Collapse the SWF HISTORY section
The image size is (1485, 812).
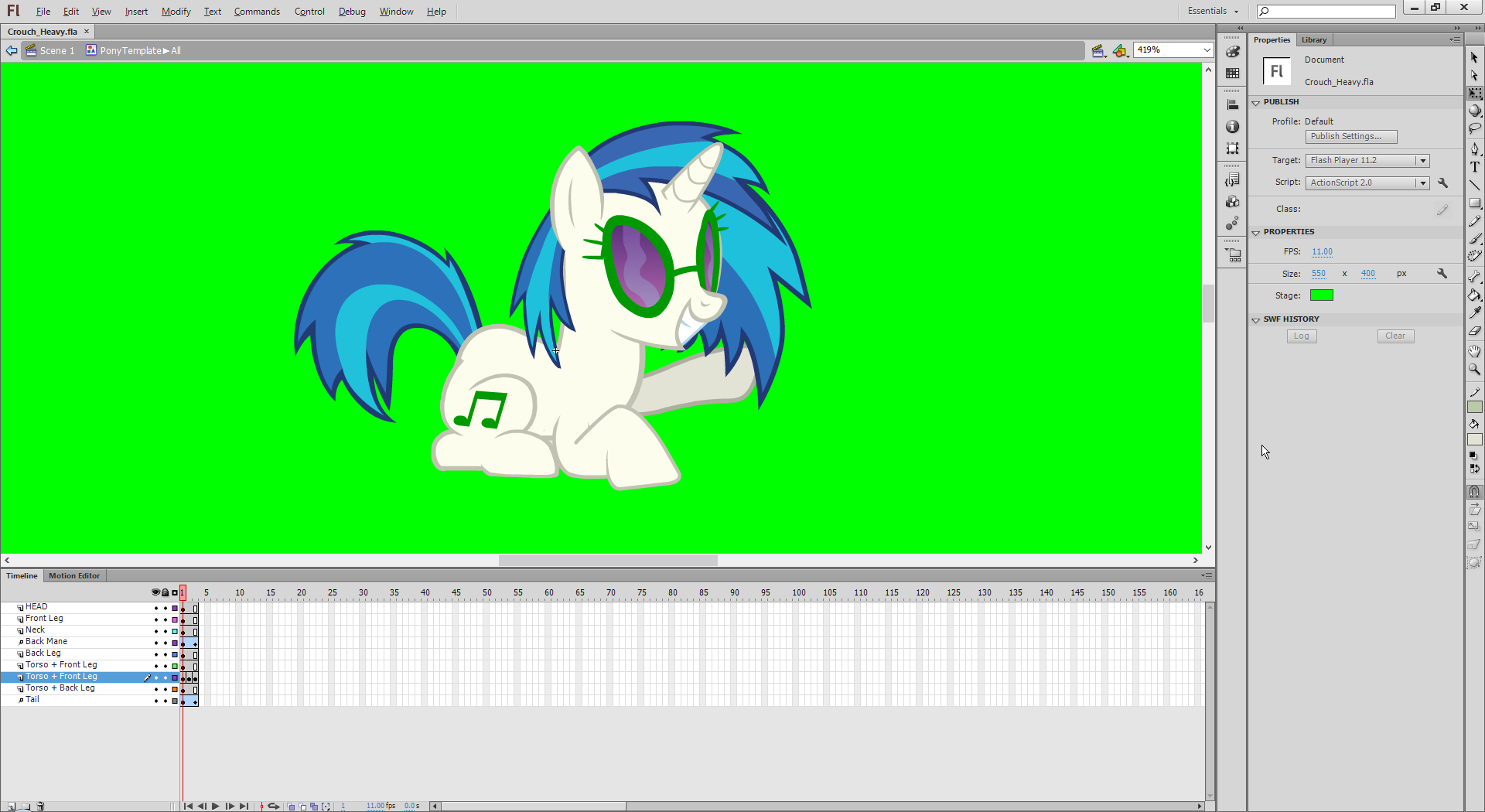point(1256,320)
